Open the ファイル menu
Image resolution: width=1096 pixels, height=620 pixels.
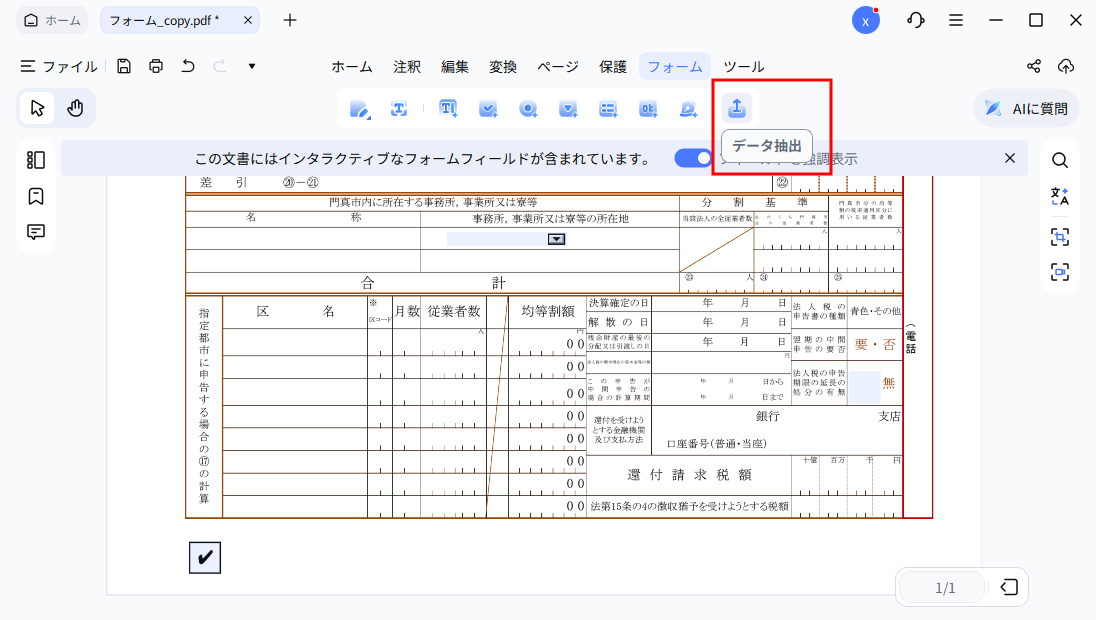point(60,66)
